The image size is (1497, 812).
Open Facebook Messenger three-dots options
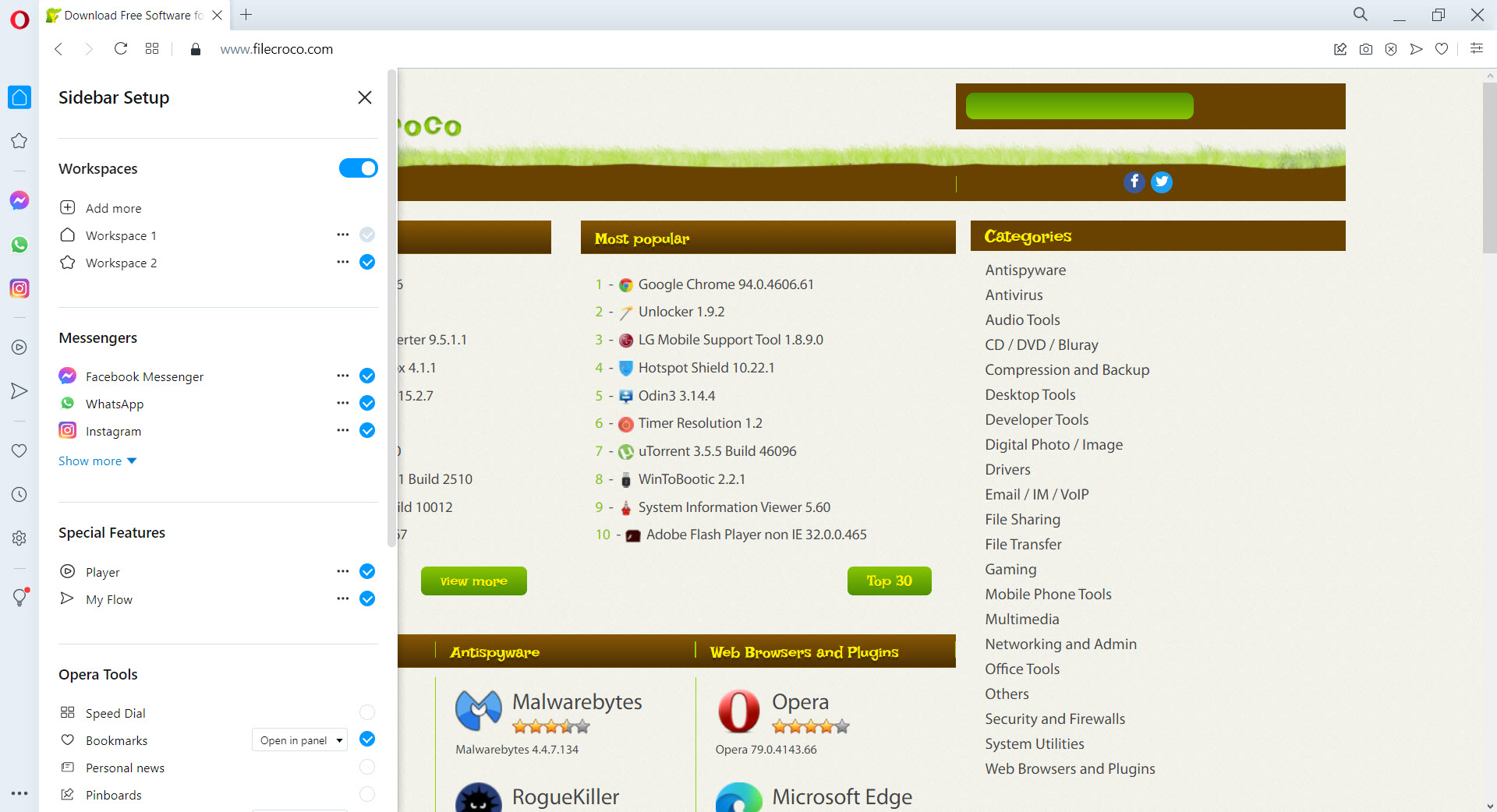[343, 376]
